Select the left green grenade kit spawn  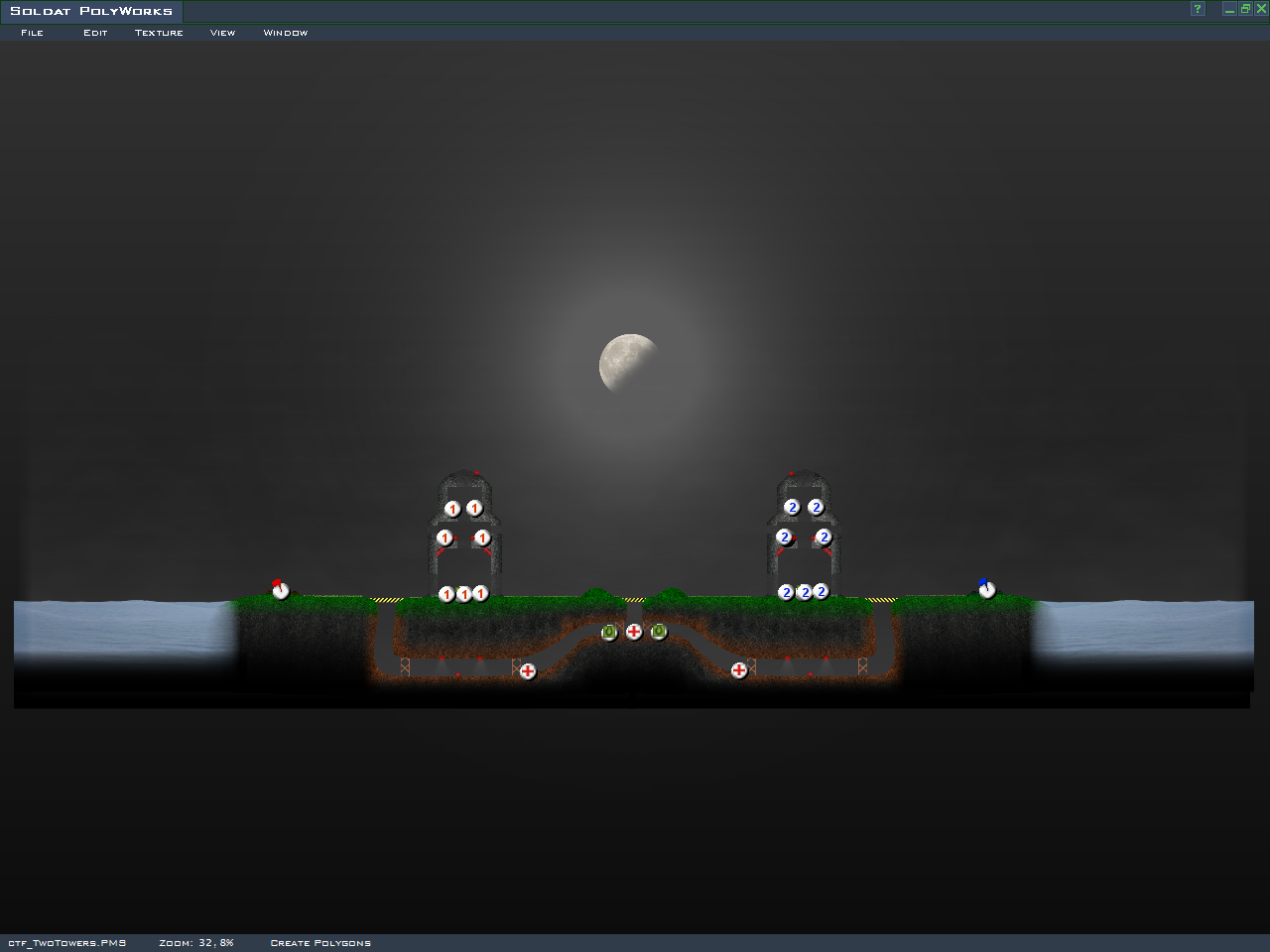tap(609, 632)
